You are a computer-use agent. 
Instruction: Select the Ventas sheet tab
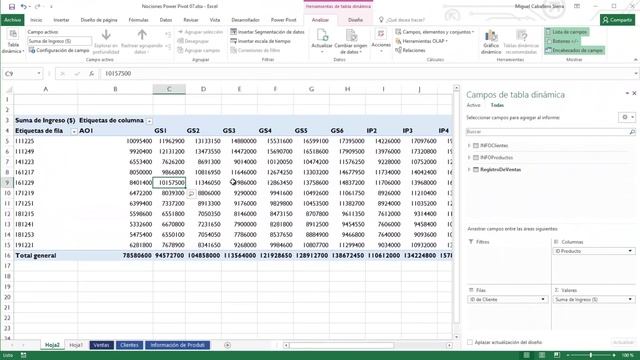tap(101, 345)
